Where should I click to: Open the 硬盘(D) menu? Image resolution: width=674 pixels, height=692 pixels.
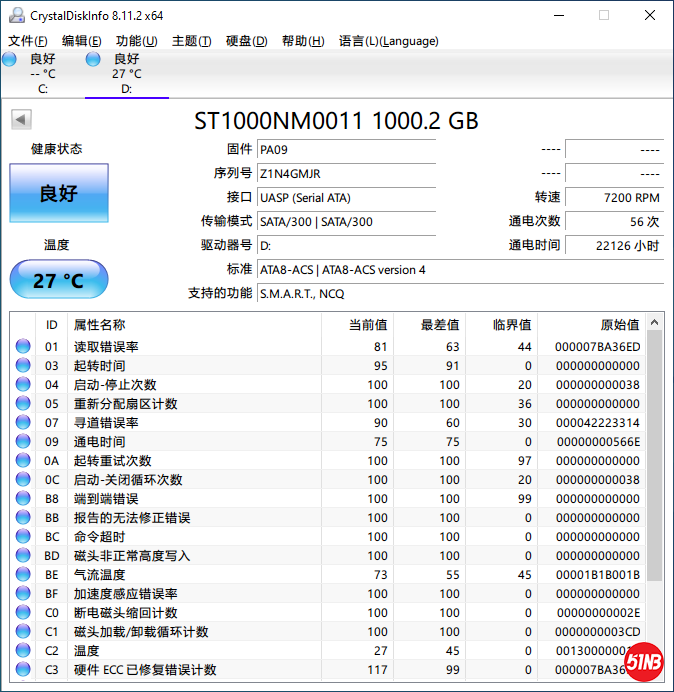coord(246,41)
